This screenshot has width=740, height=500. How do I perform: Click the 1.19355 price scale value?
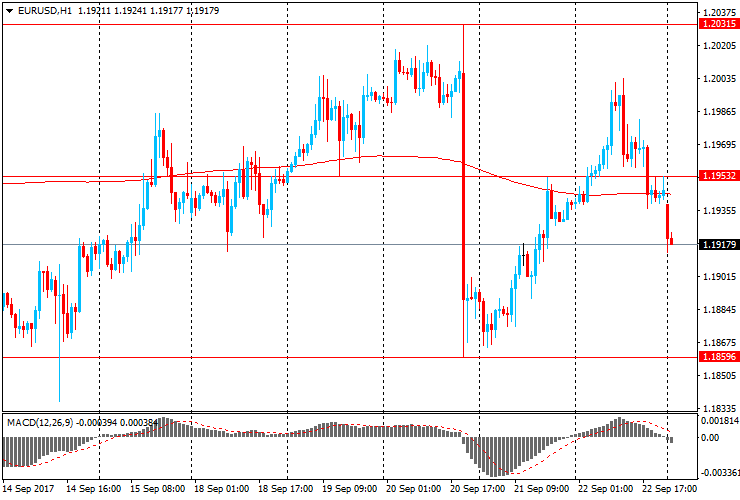[719, 211]
